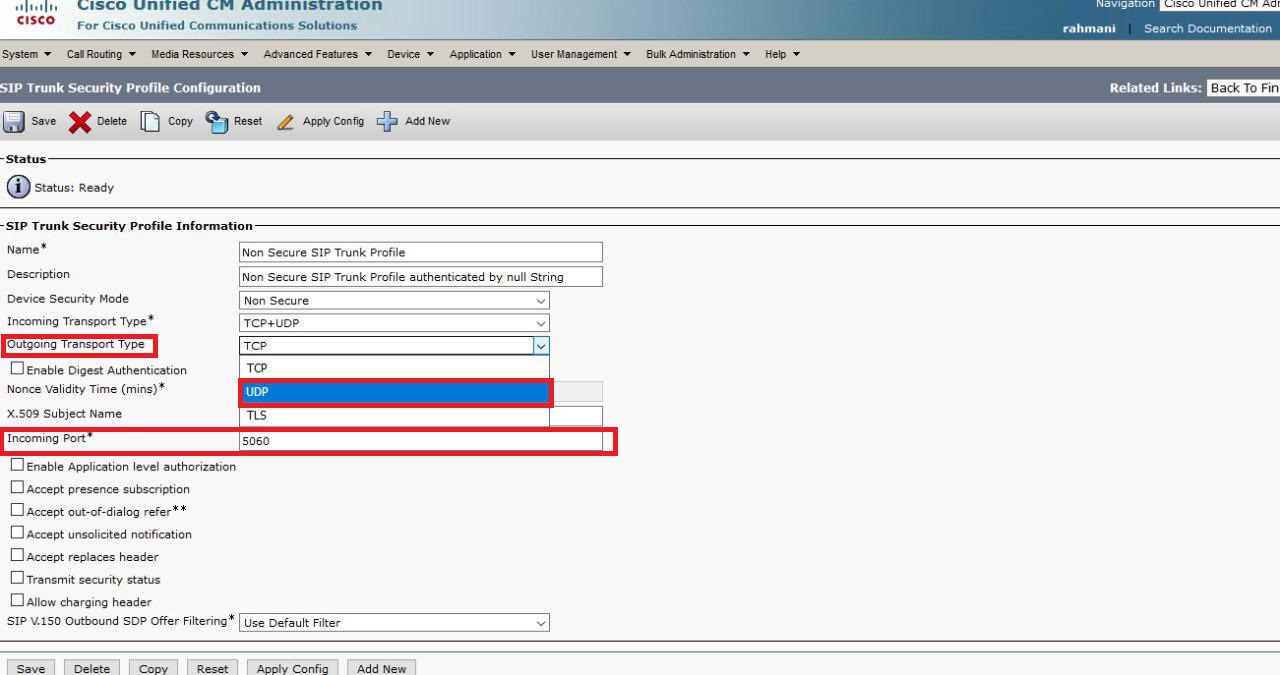Viewport: 1280px width, 675px height.
Task: Check Allow charging header
Action: (17, 601)
